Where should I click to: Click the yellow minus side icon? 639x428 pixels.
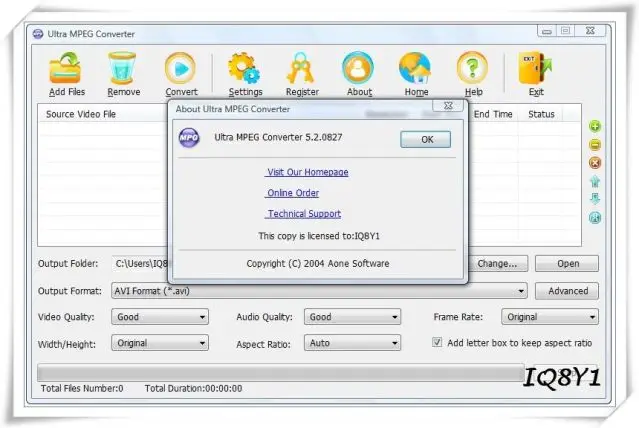click(x=595, y=145)
